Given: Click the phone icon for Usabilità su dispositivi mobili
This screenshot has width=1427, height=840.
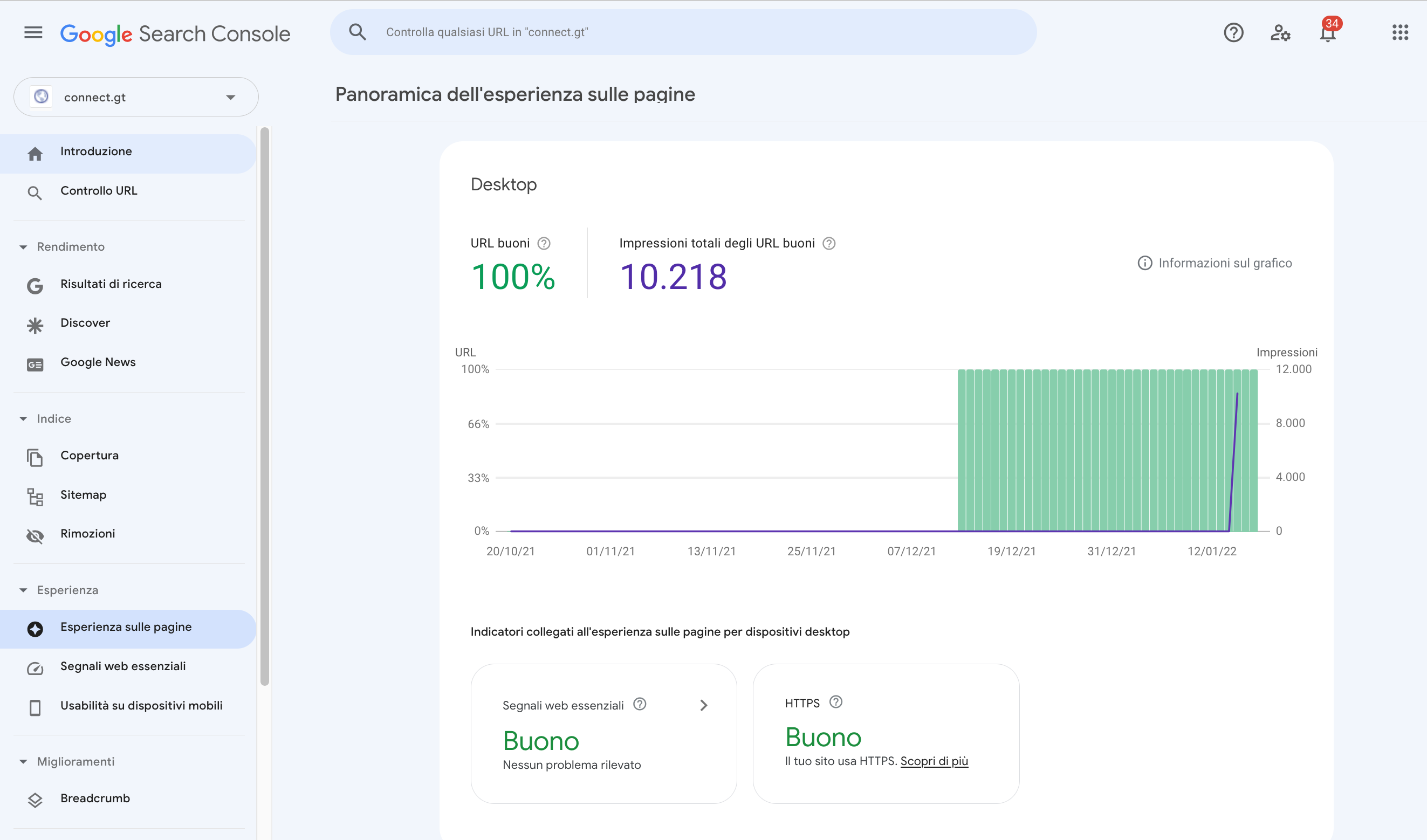Looking at the screenshot, I should [x=35, y=707].
